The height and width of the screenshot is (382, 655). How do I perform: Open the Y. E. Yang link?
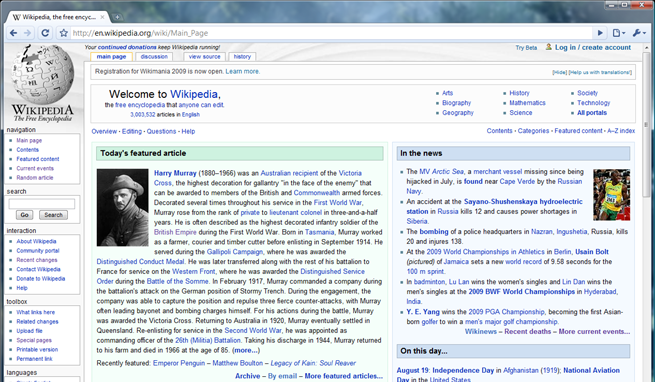[x=423, y=312]
